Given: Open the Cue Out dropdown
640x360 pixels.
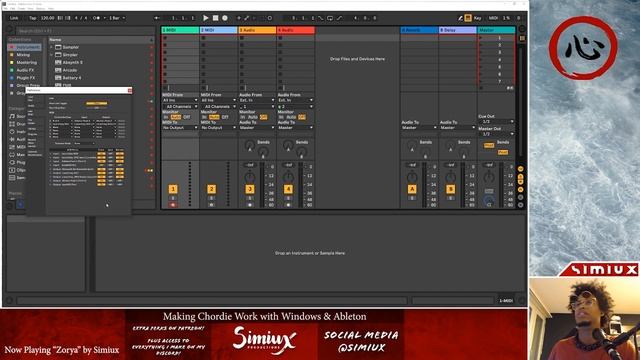Looking at the screenshot, I should point(496,122).
